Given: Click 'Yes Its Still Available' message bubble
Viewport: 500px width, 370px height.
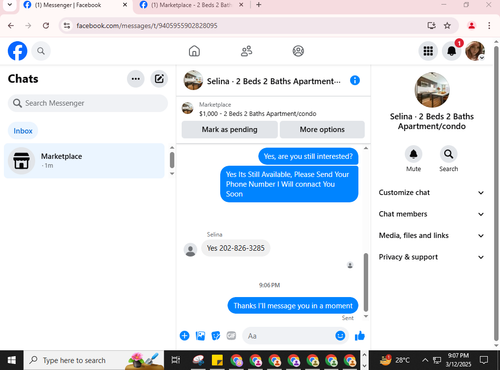Looking at the screenshot, I should coord(289,184).
